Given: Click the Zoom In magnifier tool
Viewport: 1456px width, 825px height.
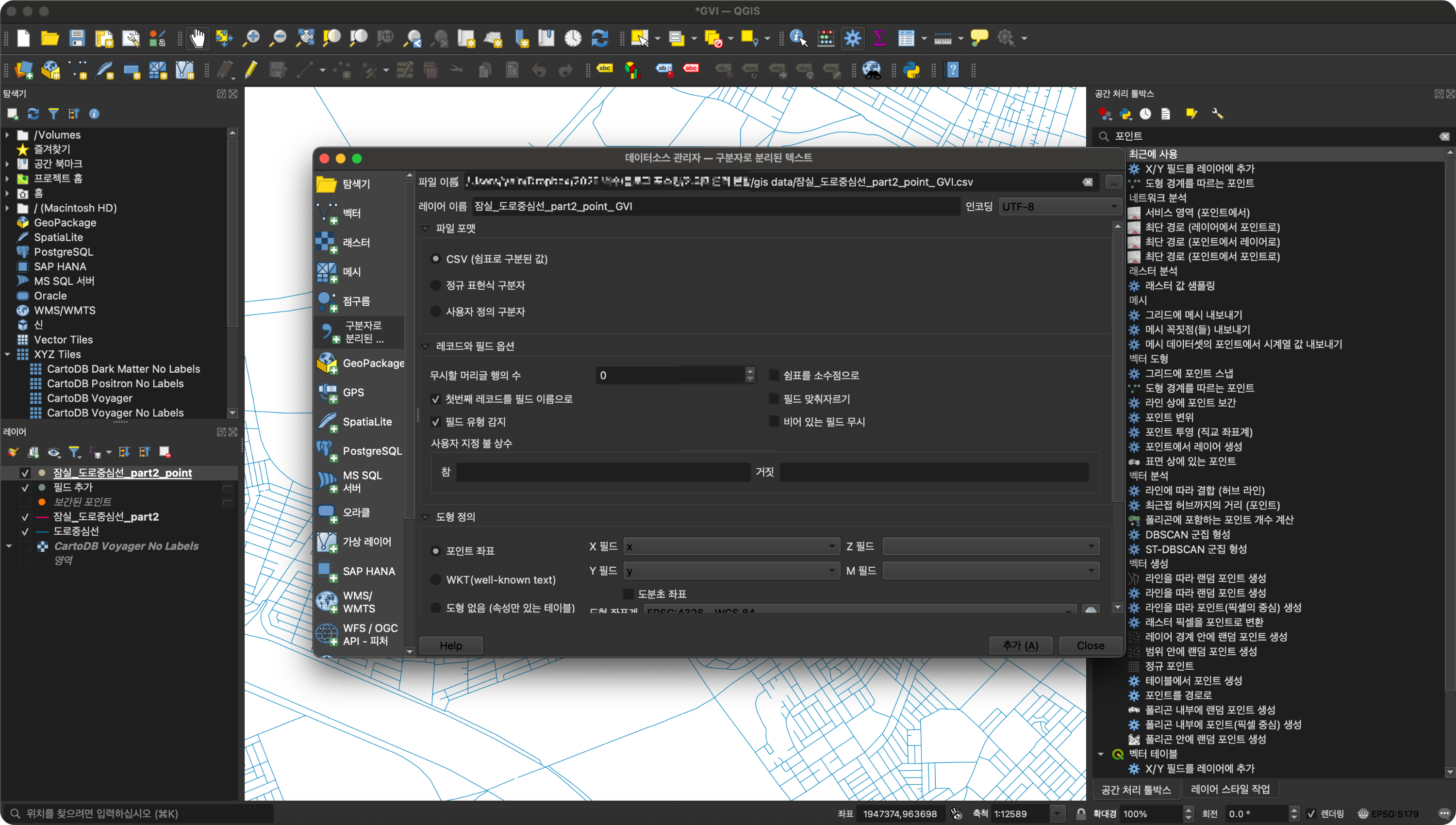Looking at the screenshot, I should click(250, 38).
